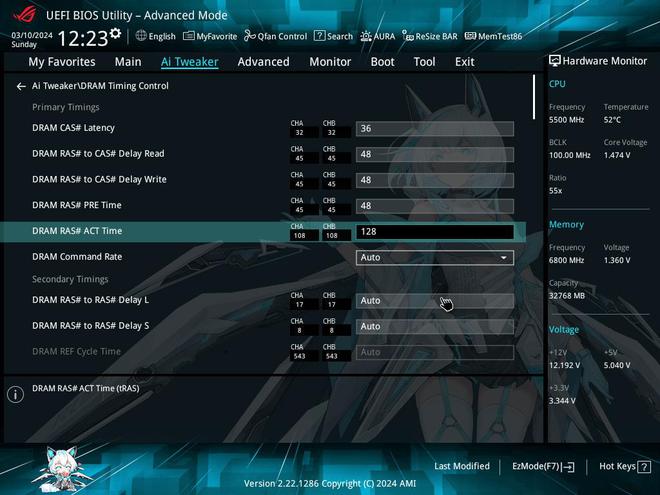Open the Exit tab
Image resolution: width=660 pixels, height=495 pixels.
coord(465,62)
